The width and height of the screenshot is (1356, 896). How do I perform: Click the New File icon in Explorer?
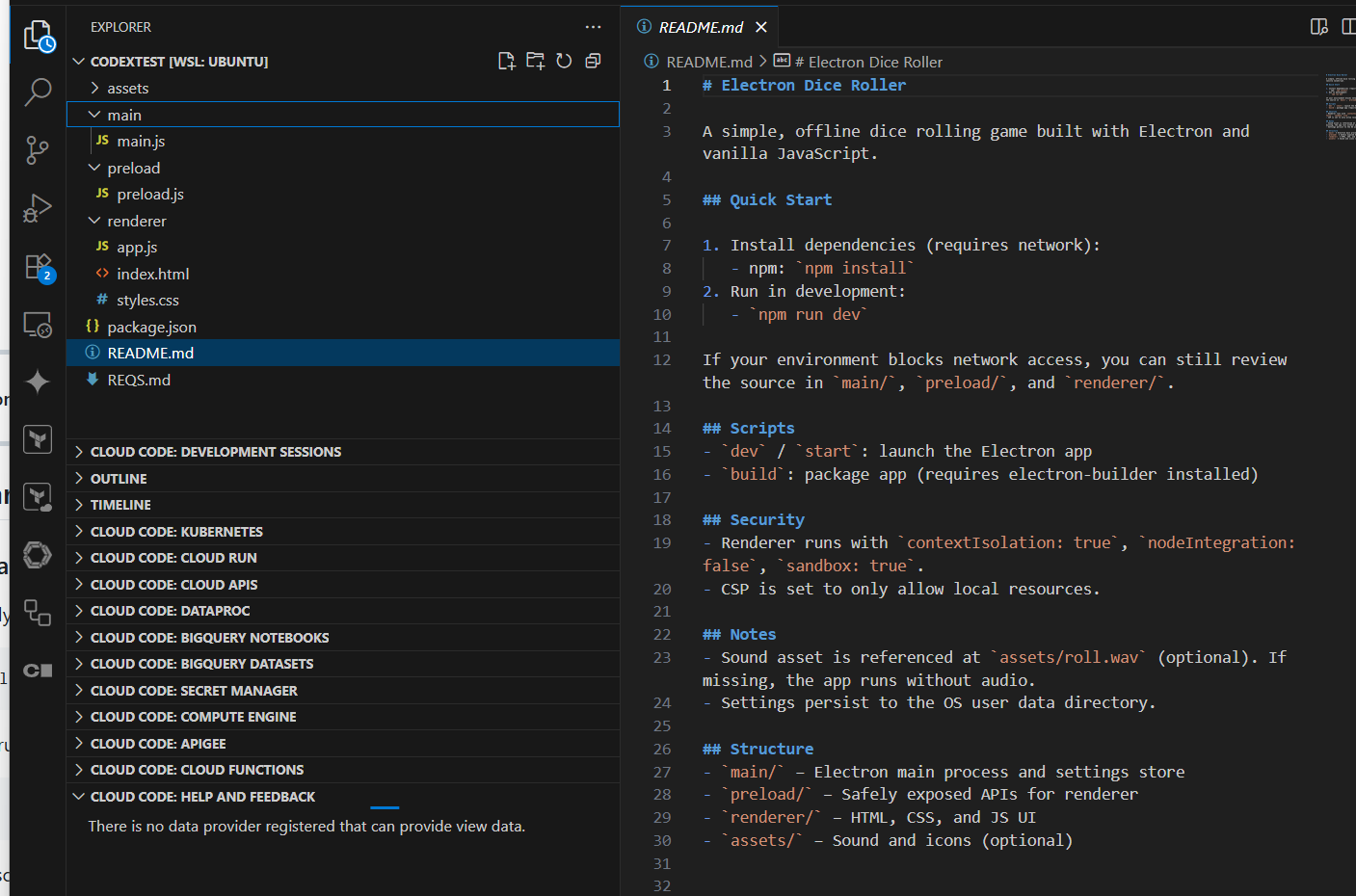506,61
